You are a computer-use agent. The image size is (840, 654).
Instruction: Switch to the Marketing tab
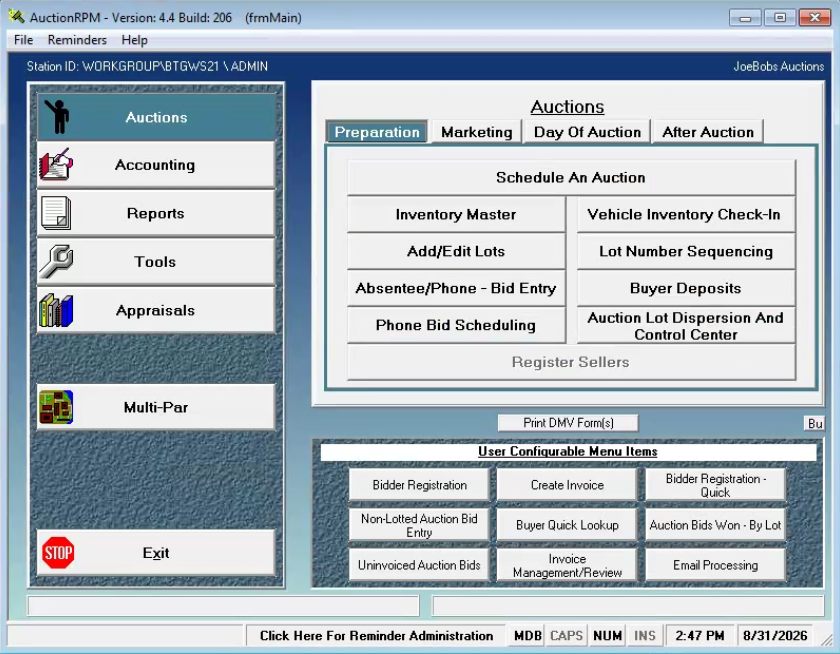click(x=477, y=132)
